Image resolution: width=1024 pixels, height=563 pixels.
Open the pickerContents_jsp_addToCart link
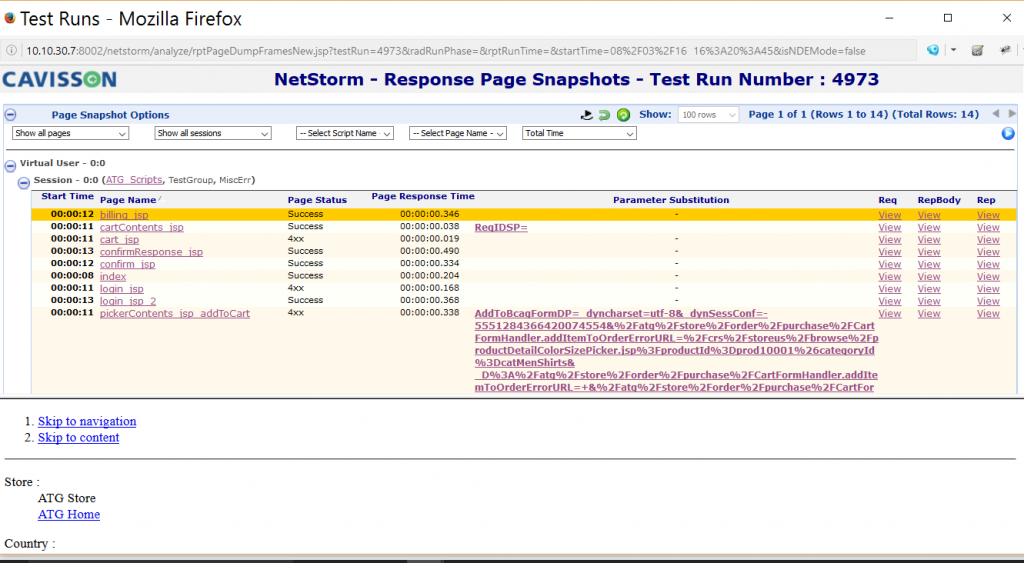pyautogui.click(x=175, y=314)
